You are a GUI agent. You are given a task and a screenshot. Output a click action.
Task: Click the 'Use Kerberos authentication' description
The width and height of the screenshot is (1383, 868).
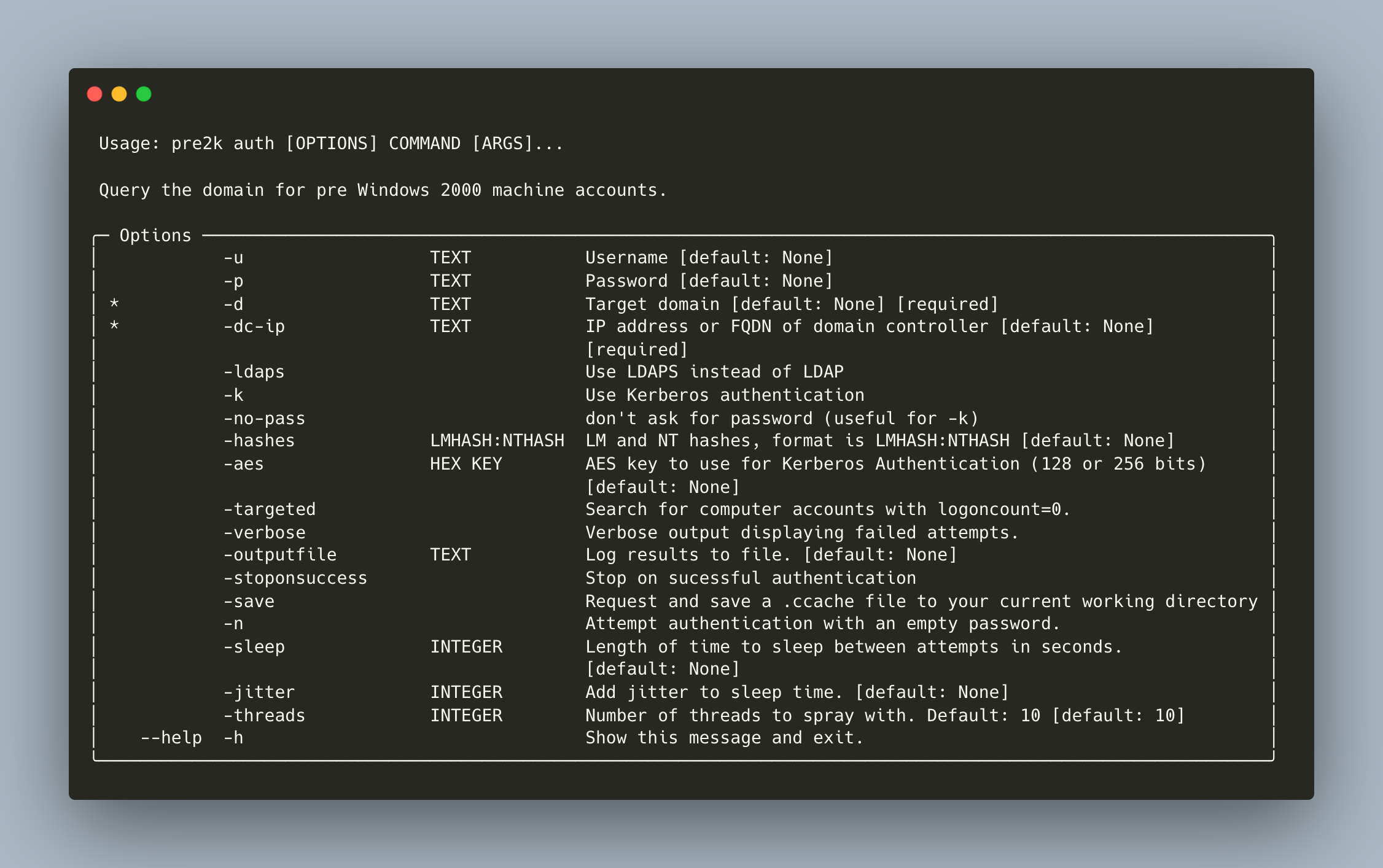[x=725, y=395]
